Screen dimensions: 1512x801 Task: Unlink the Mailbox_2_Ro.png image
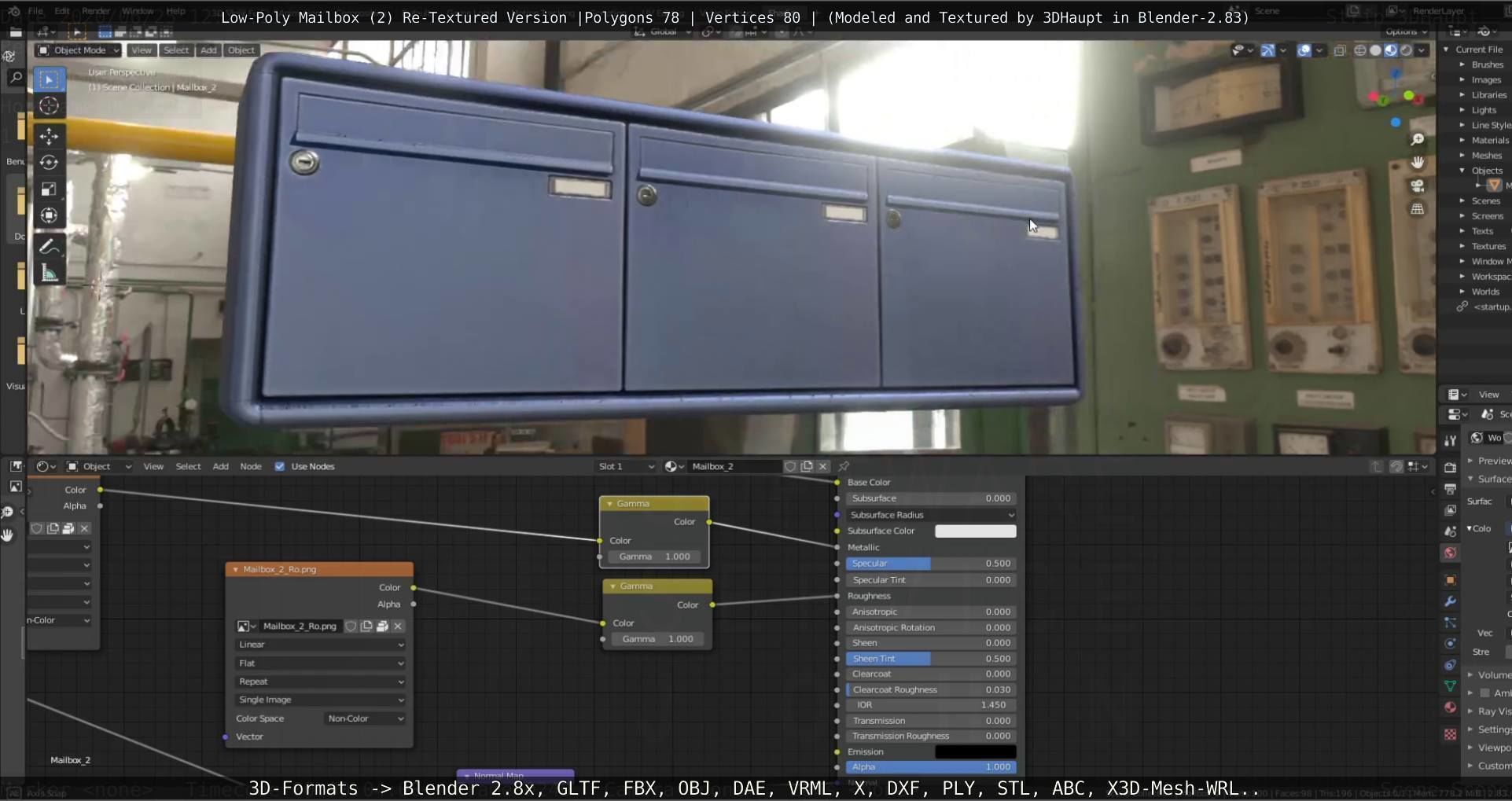(398, 626)
